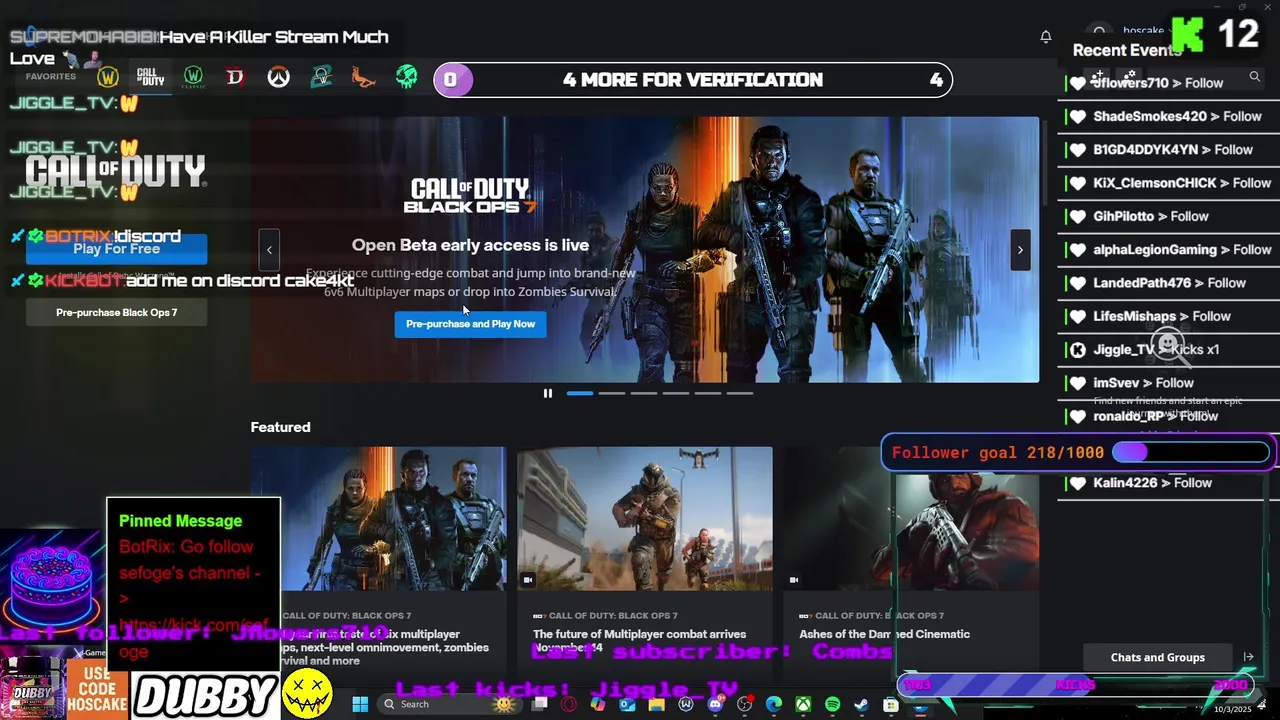
Task: Open future of Multiplayer combat thumbnail
Action: [644, 518]
